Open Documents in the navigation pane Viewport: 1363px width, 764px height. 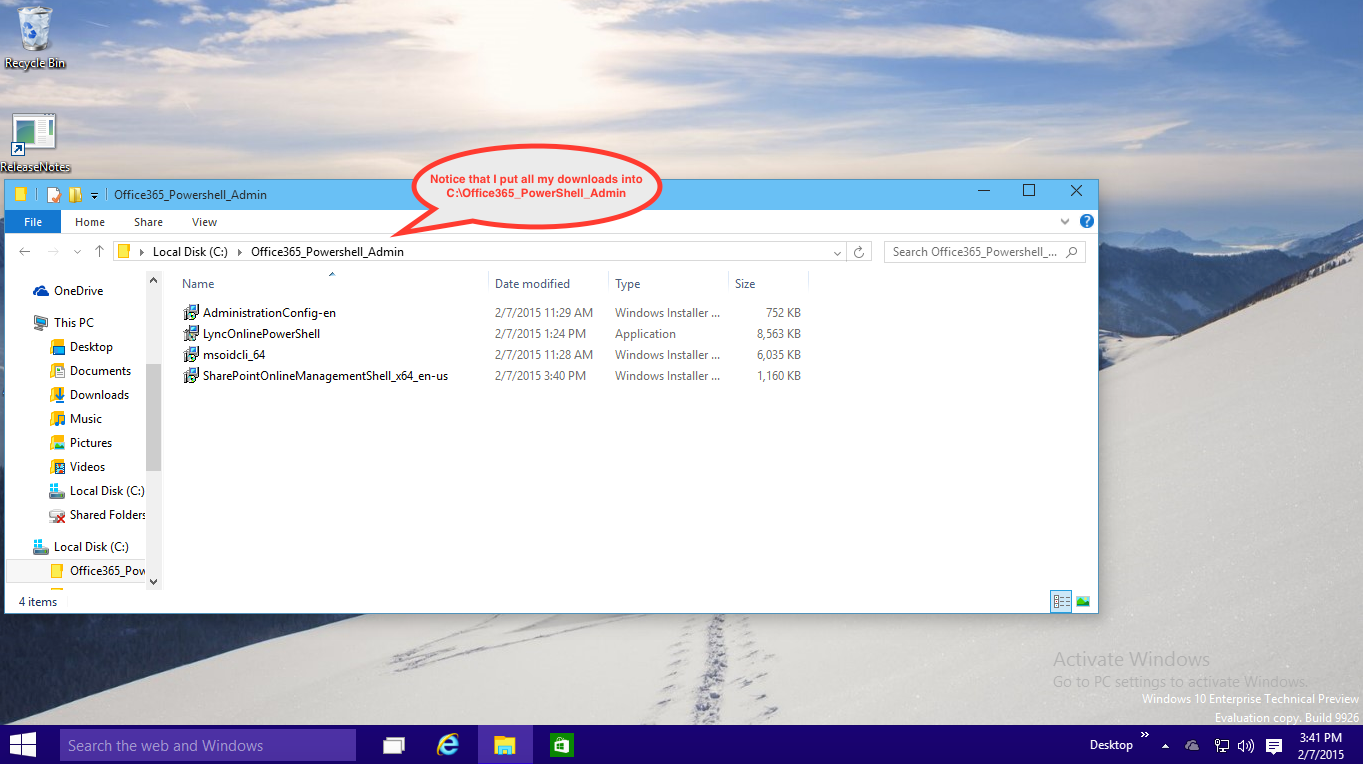[x=100, y=371]
